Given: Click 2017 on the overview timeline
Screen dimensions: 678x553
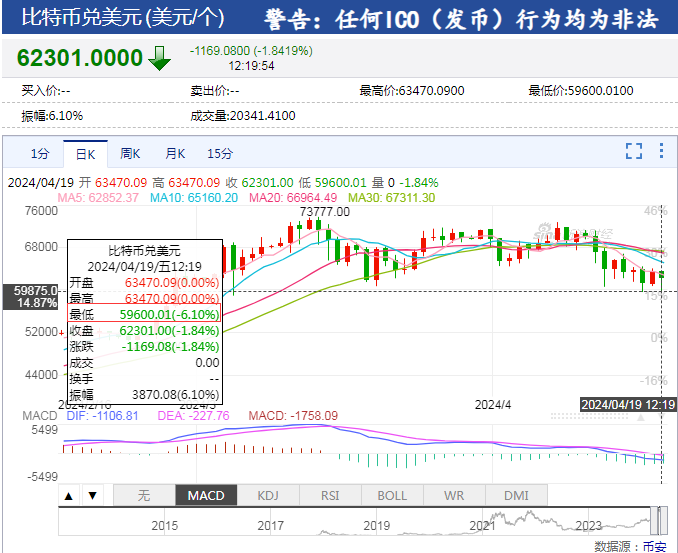Looking at the screenshot, I should [x=271, y=526].
